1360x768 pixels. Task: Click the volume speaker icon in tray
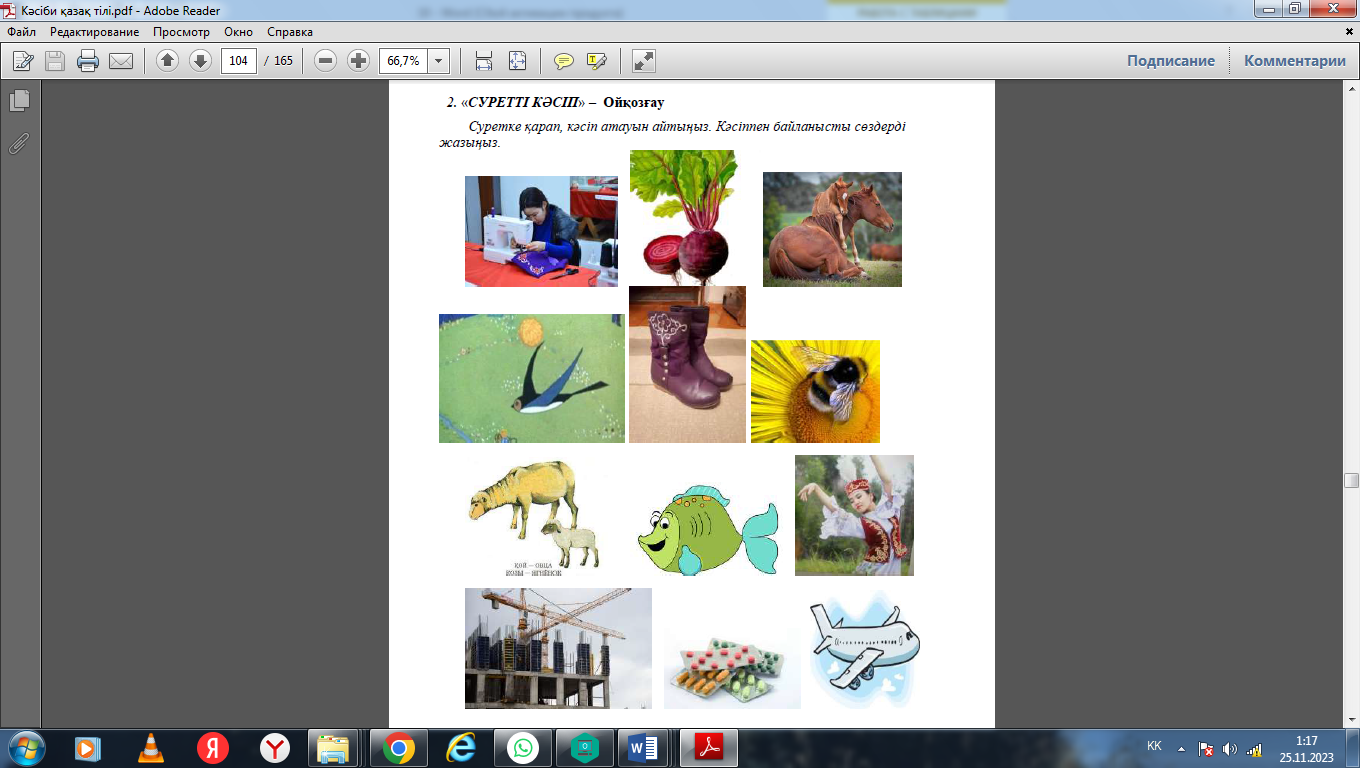click(x=1230, y=748)
